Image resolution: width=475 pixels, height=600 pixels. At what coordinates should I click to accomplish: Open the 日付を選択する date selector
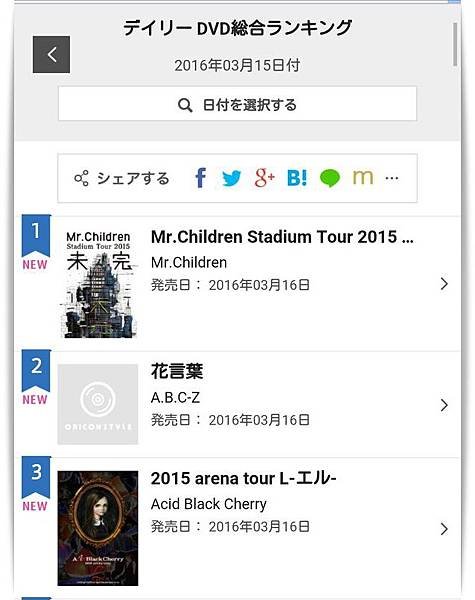pyautogui.click(x=237, y=104)
